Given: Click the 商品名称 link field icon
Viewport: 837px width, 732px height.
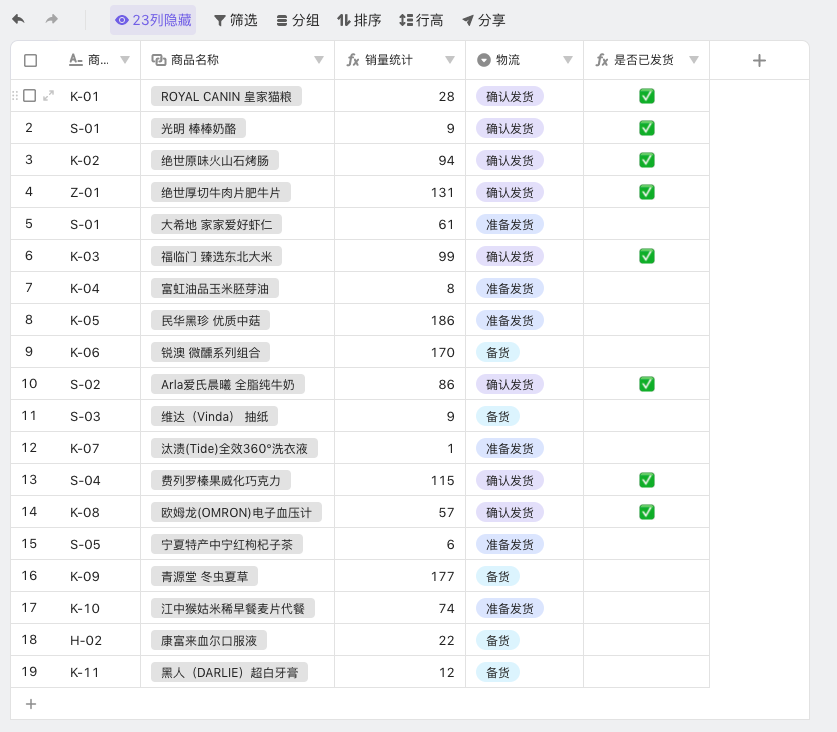Looking at the screenshot, I should (x=159, y=61).
